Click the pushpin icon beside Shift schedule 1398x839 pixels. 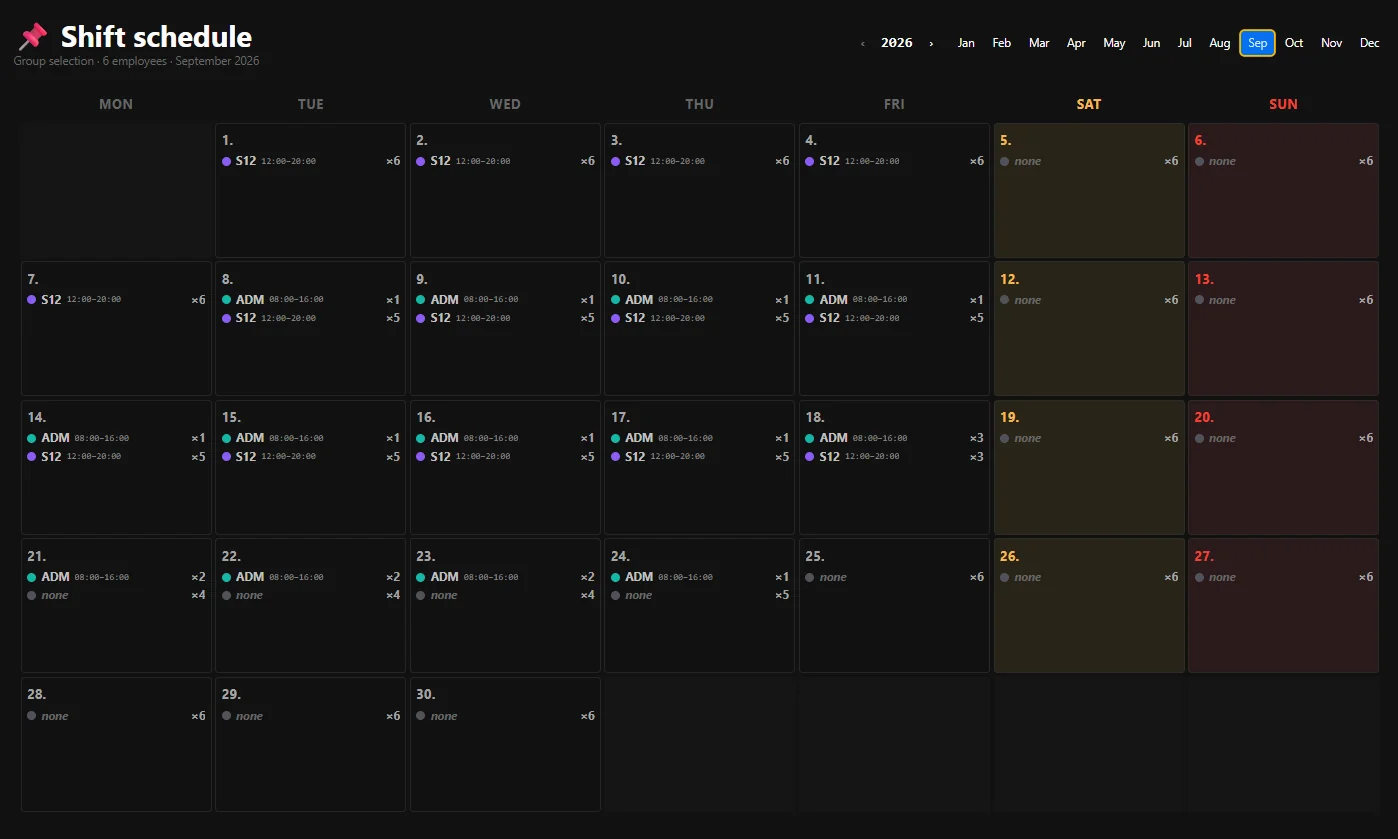click(33, 37)
